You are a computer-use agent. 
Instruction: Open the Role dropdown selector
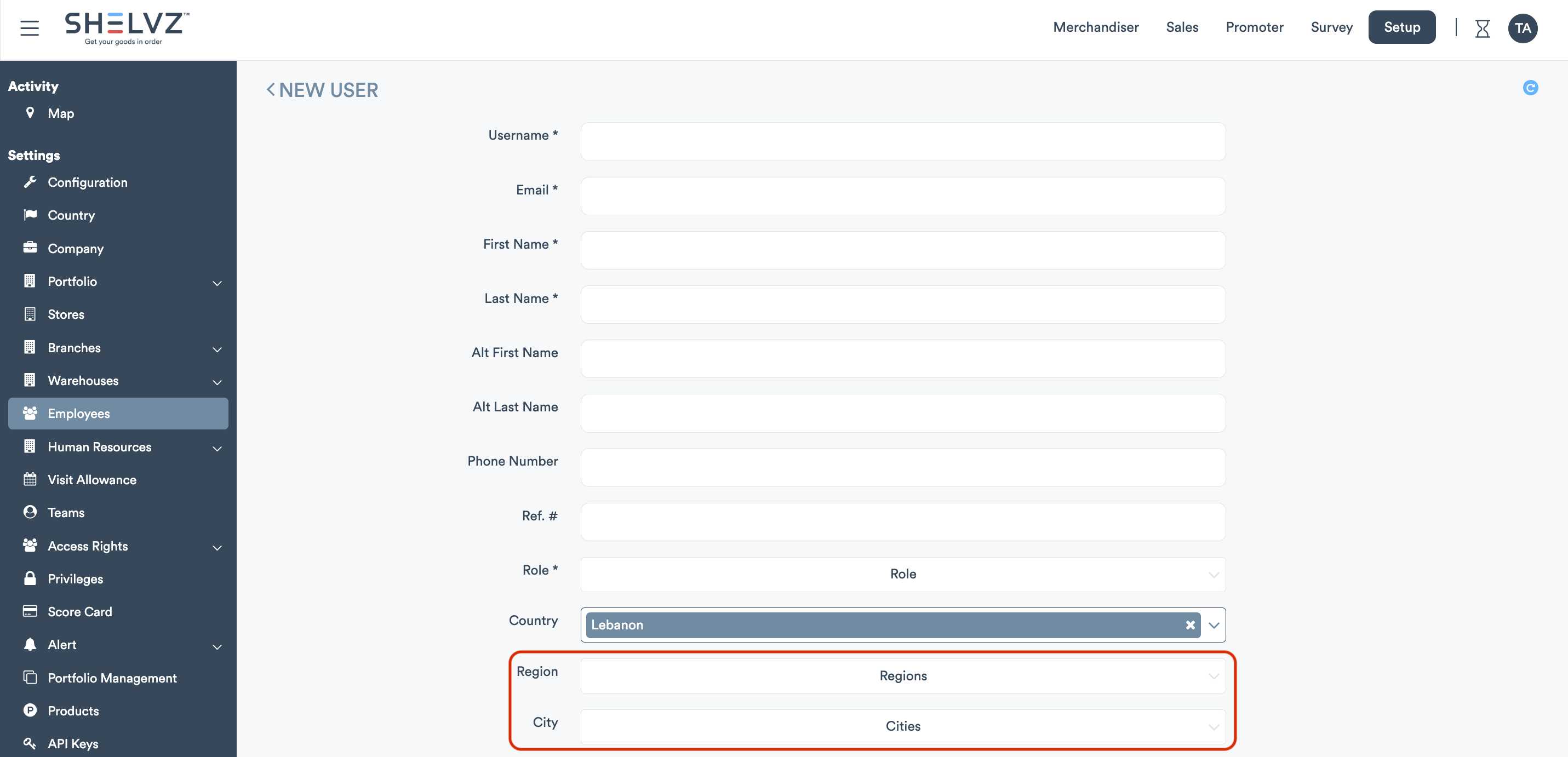click(902, 574)
